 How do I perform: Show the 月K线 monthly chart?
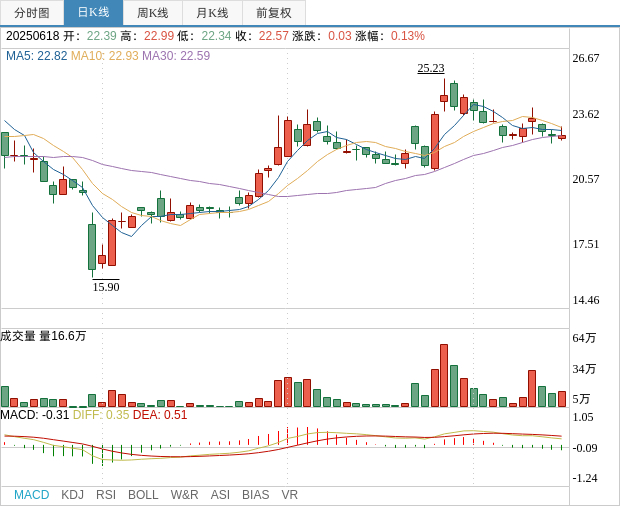point(212,13)
